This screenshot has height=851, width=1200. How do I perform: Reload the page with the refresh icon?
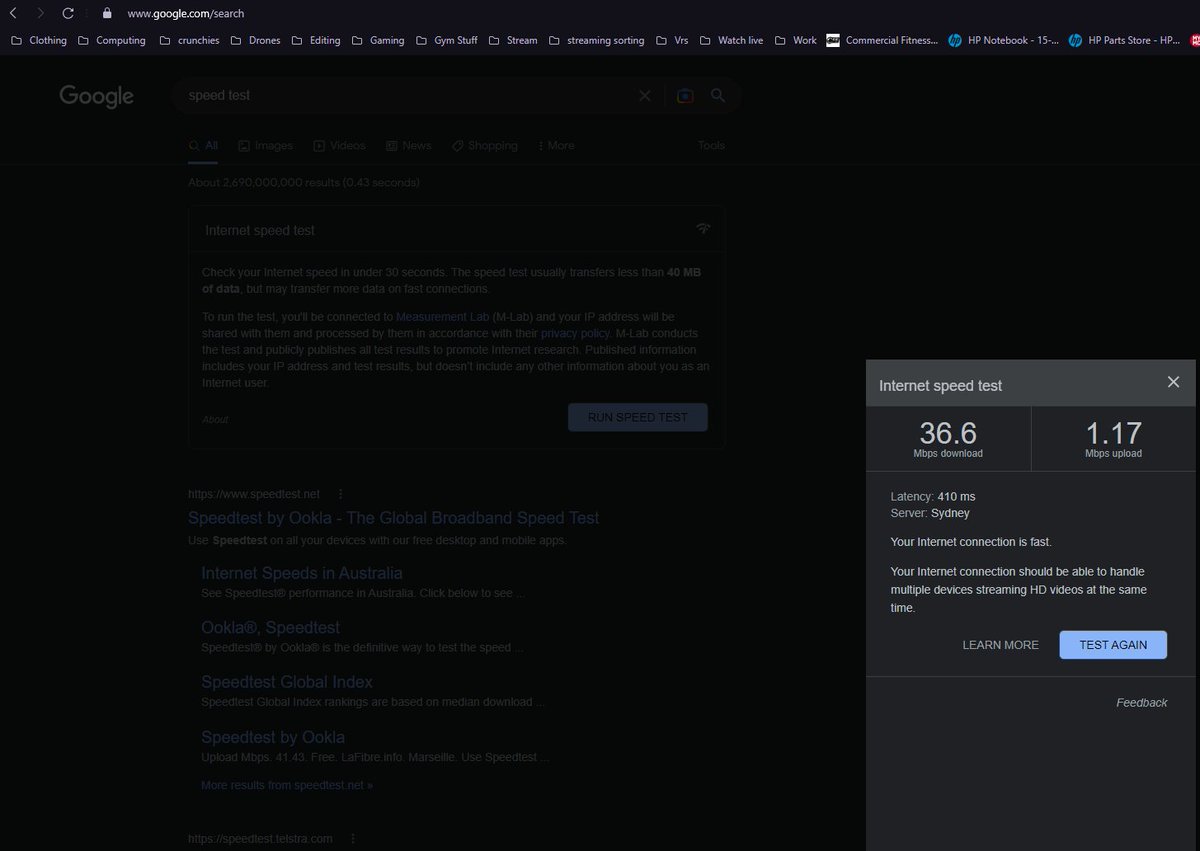point(68,14)
